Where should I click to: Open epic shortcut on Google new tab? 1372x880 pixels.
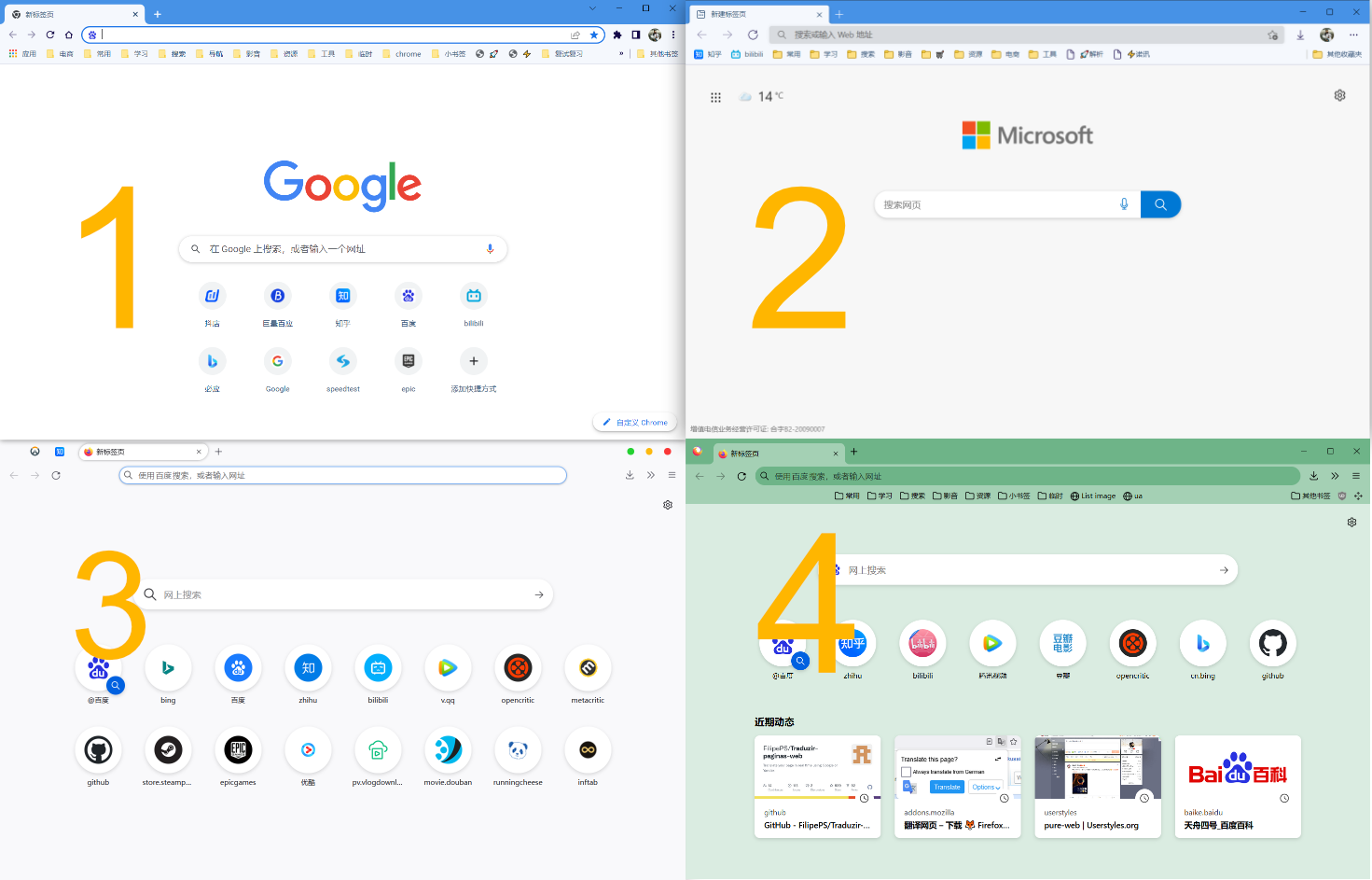click(x=409, y=370)
